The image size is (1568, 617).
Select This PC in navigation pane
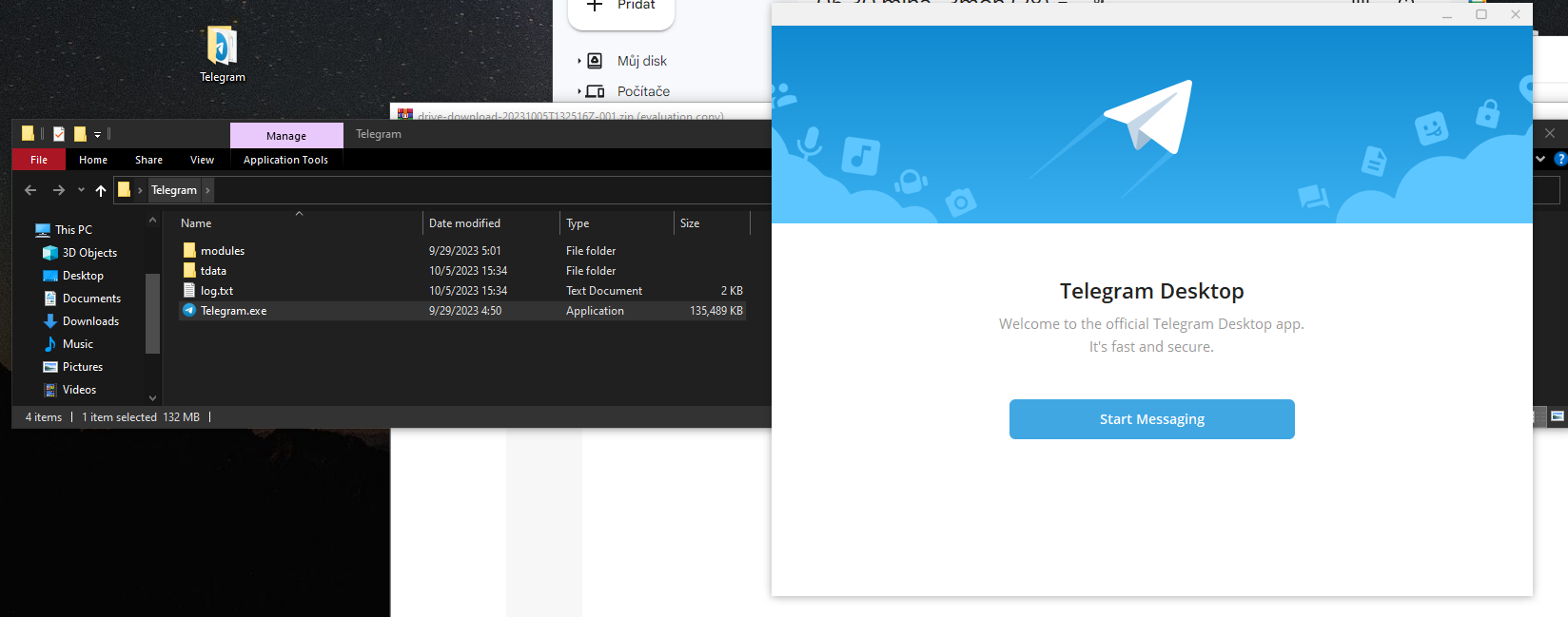pyautogui.click(x=73, y=230)
